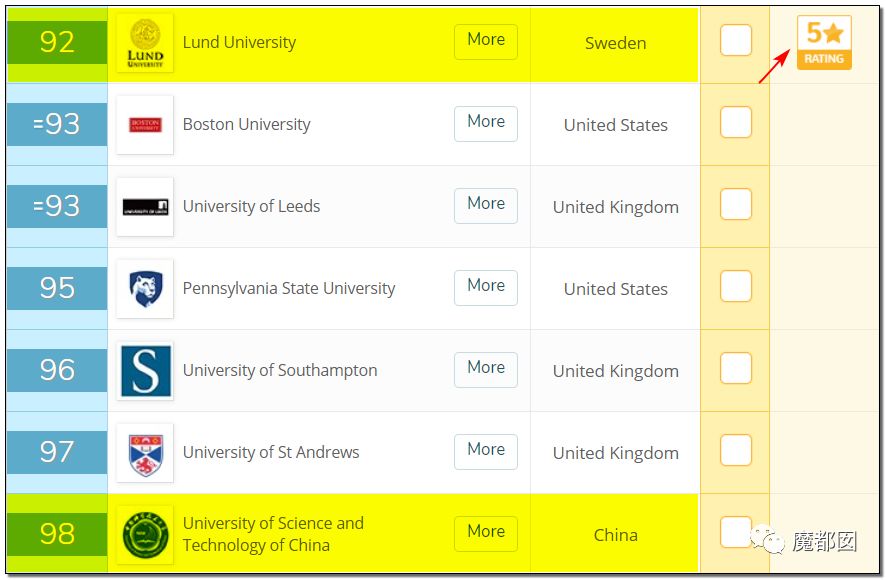
Task: Tick the compare checkbox for Lund University
Action: 736,41
